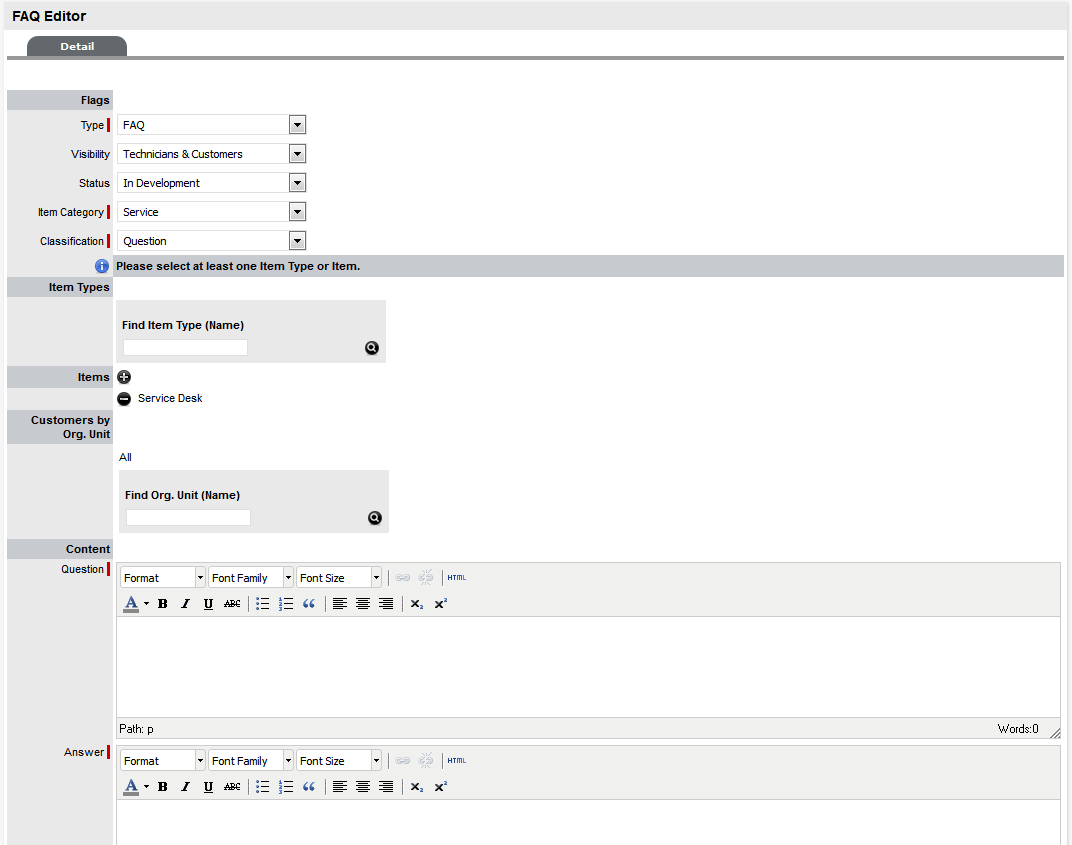
Task: Open Format dropdown in Question editor
Action: tap(163, 578)
